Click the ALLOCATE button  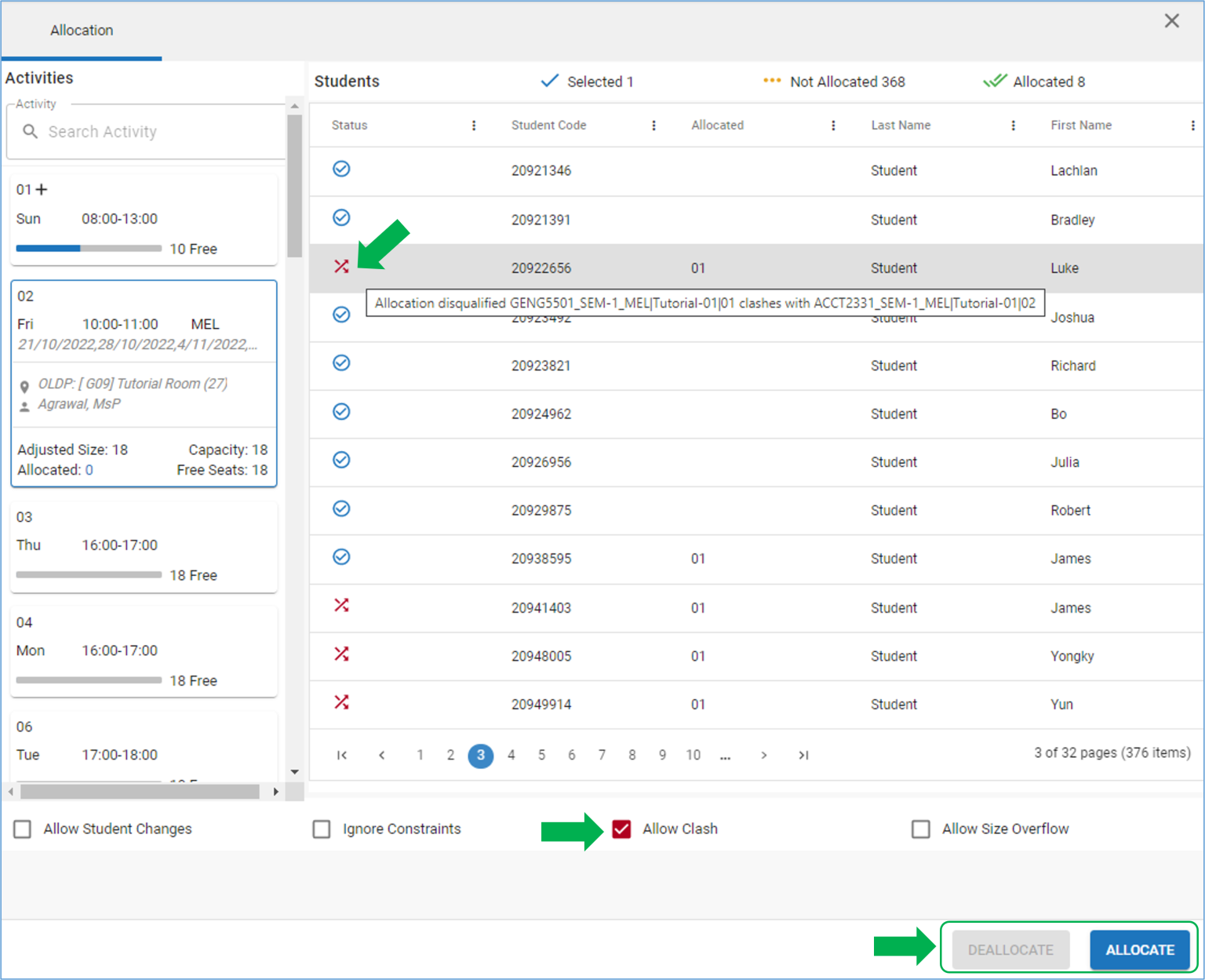coord(1140,949)
